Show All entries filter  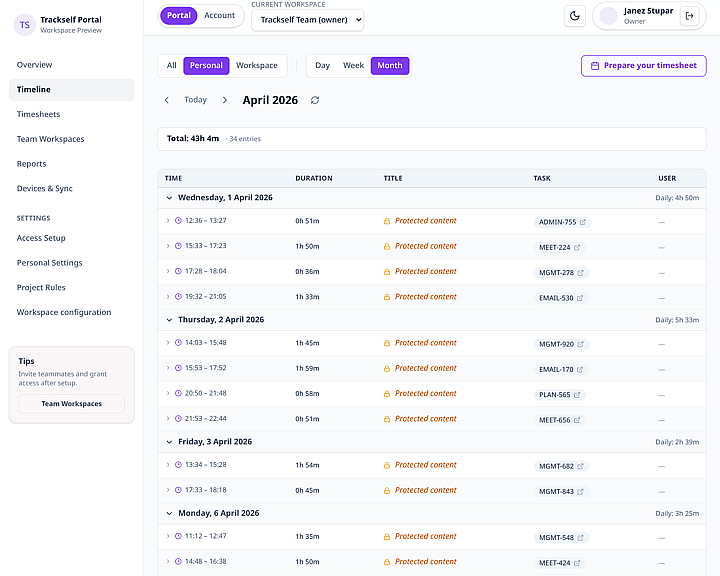[x=171, y=65]
